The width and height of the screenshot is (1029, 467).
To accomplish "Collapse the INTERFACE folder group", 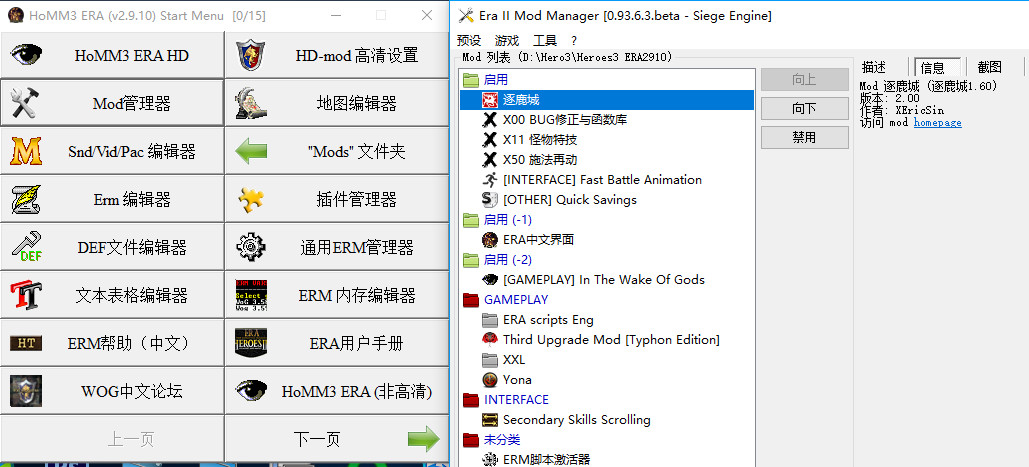I will point(471,400).
